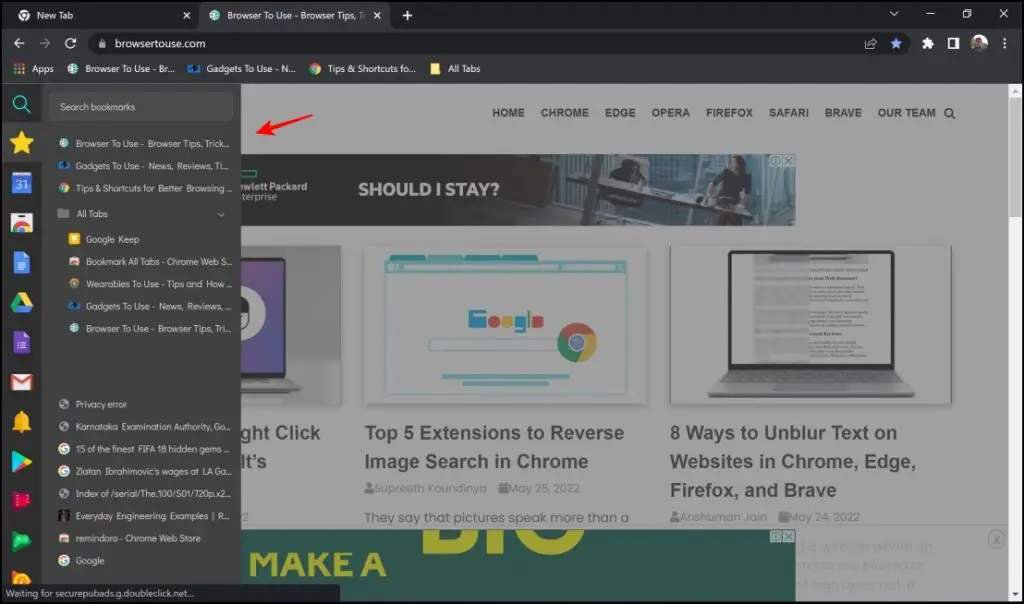The image size is (1024, 604).
Task: Select CHROME in the site navigation menu
Action: pyautogui.click(x=564, y=113)
